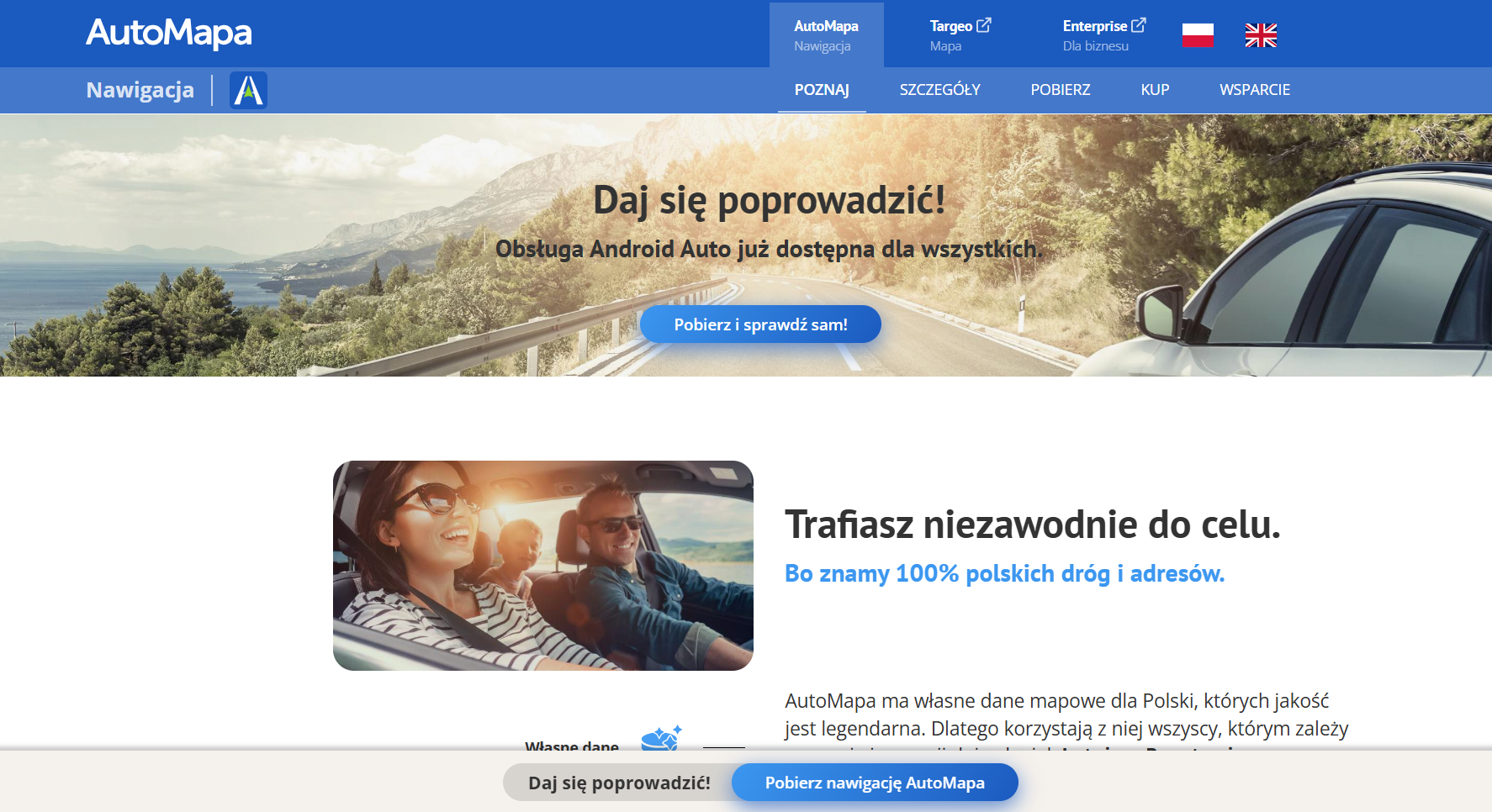Switch language with the Polish flag icon
The width and height of the screenshot is (1492, 812).
click(x=1198, y=35)
